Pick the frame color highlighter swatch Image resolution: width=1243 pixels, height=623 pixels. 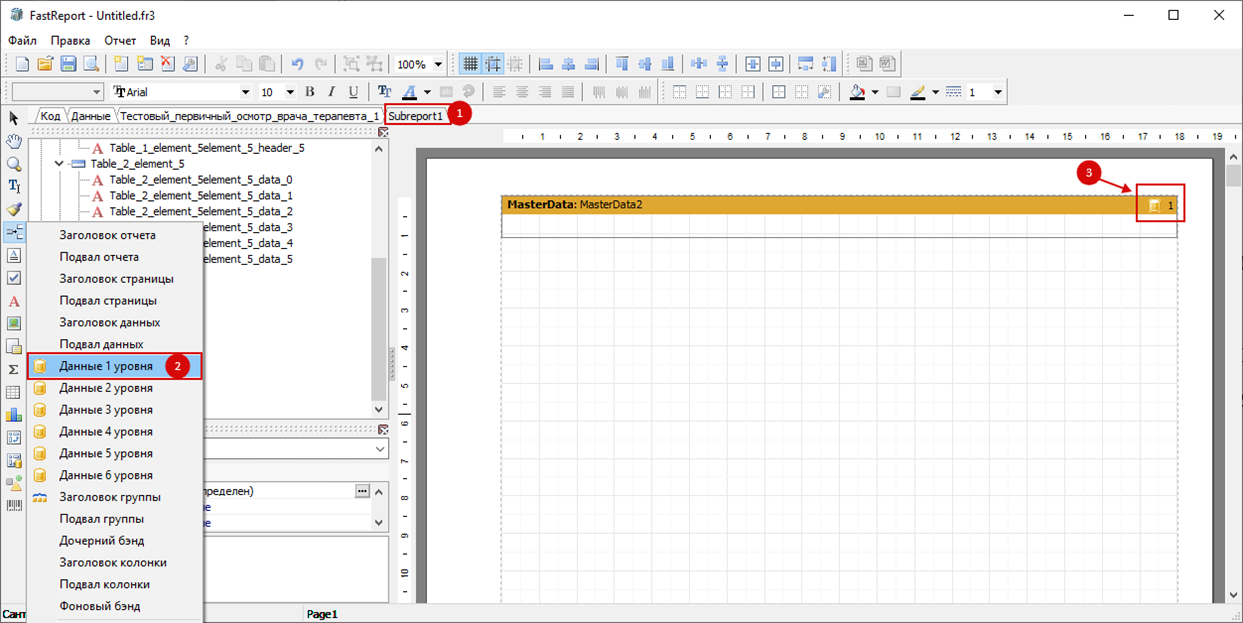tap(918, 92)
